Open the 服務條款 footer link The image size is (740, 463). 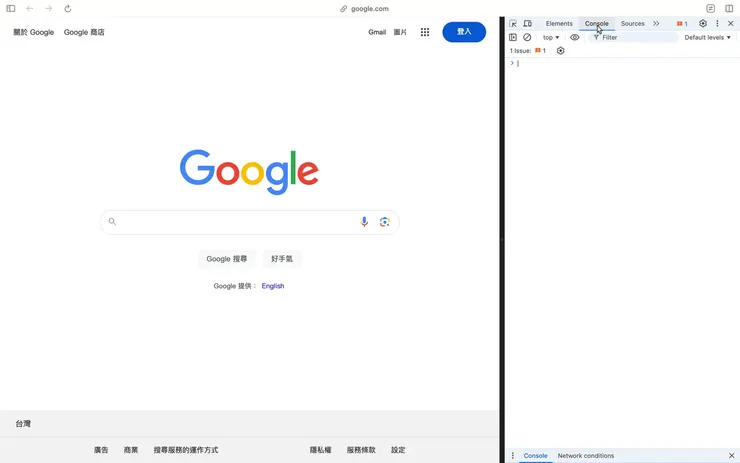click(x=361, y=450)
